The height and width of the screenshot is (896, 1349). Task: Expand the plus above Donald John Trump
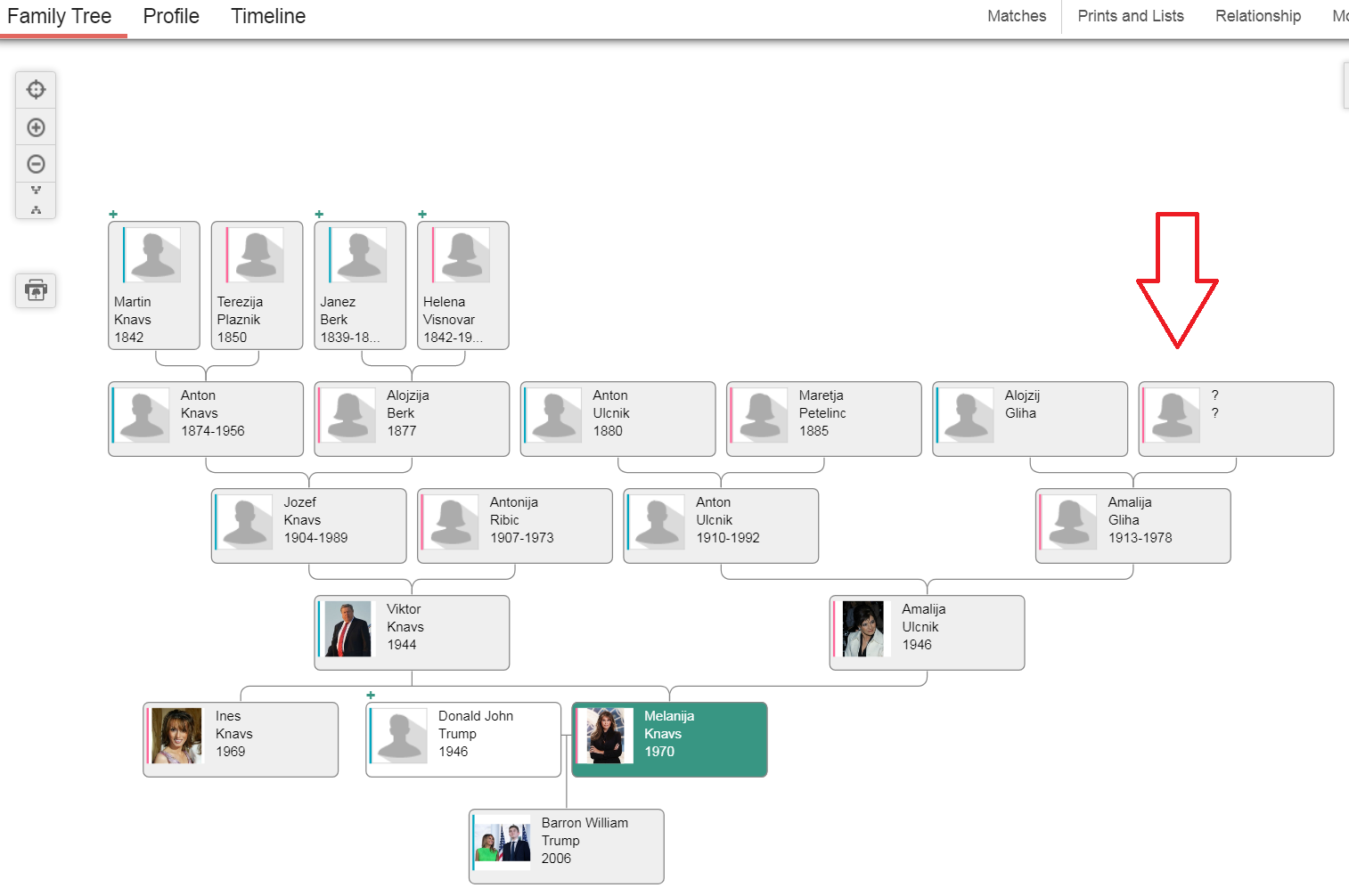(371, 695)
